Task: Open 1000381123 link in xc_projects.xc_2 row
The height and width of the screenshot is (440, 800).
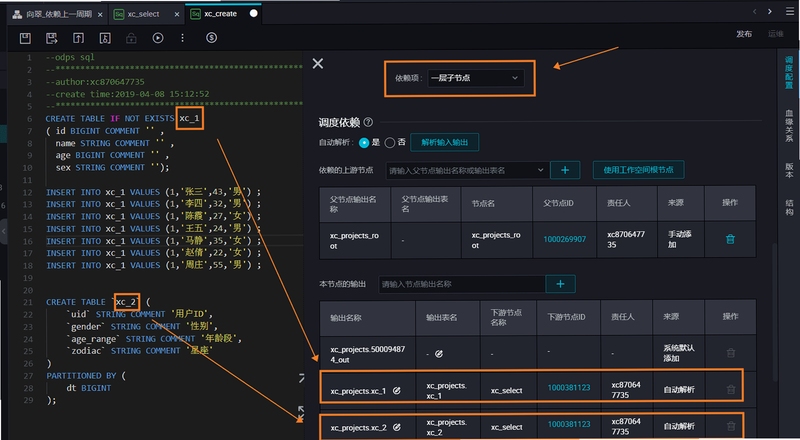Action: [568, 424]
